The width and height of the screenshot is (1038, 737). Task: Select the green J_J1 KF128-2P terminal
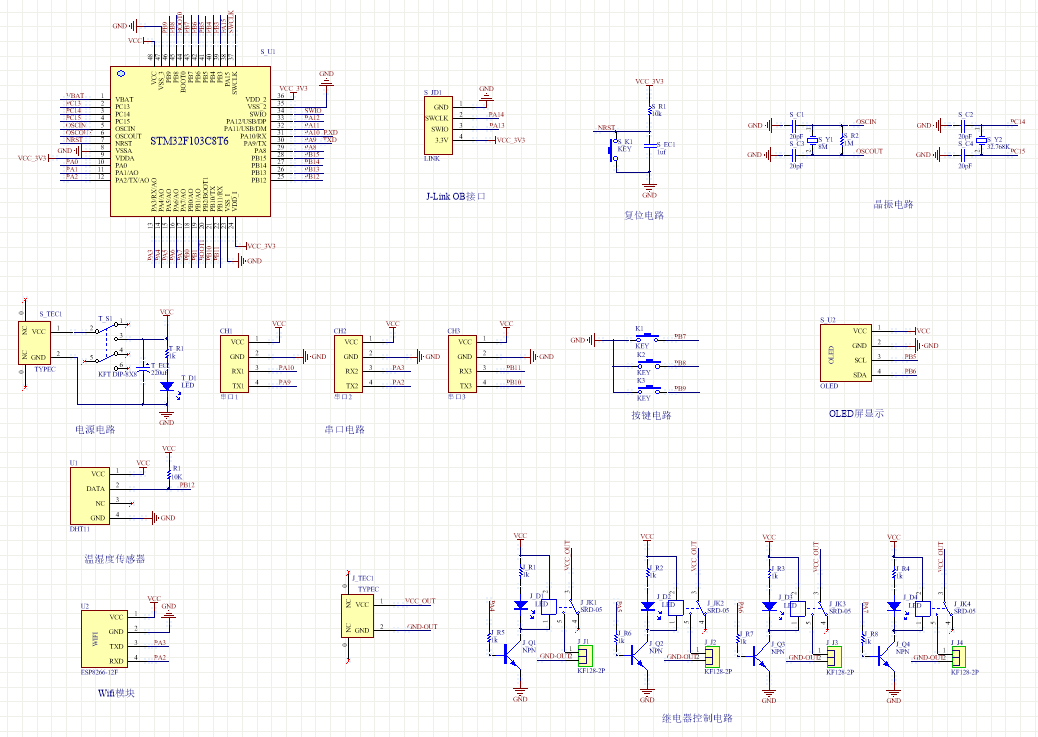pos(586,656)
